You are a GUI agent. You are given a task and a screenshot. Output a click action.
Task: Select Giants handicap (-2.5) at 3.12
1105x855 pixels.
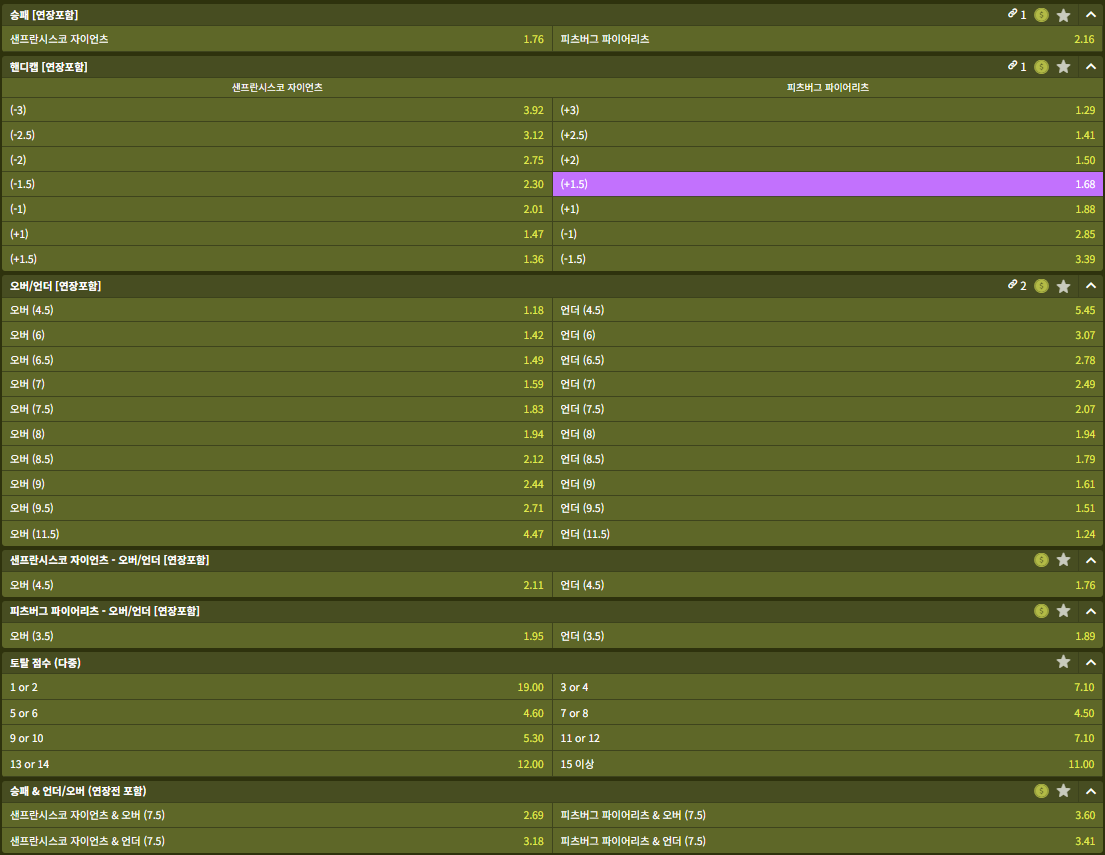pyautogui.click(x=277, y=135)
